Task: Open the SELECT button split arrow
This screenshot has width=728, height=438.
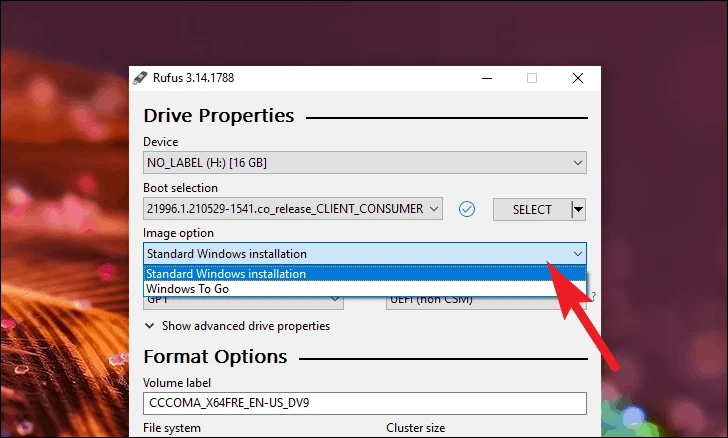Action: pyautogui.click(x=578, y=209)
